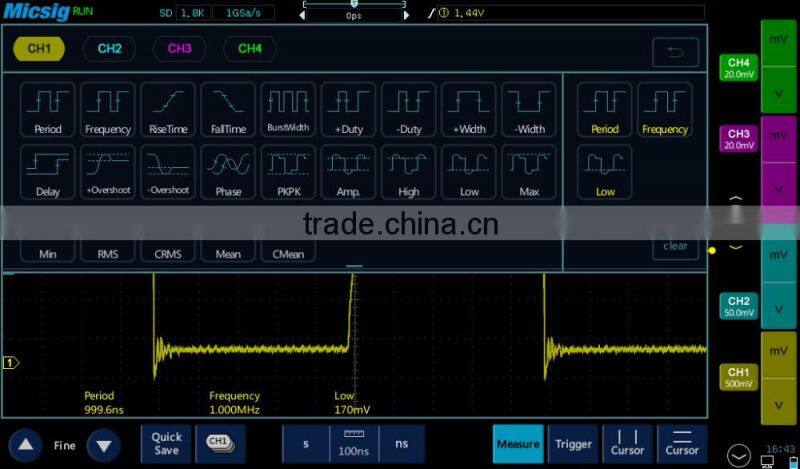Viewport: 800px width, 469px height.
Task: Add the Frequency measurement from the grid
Action: point(108,110)
